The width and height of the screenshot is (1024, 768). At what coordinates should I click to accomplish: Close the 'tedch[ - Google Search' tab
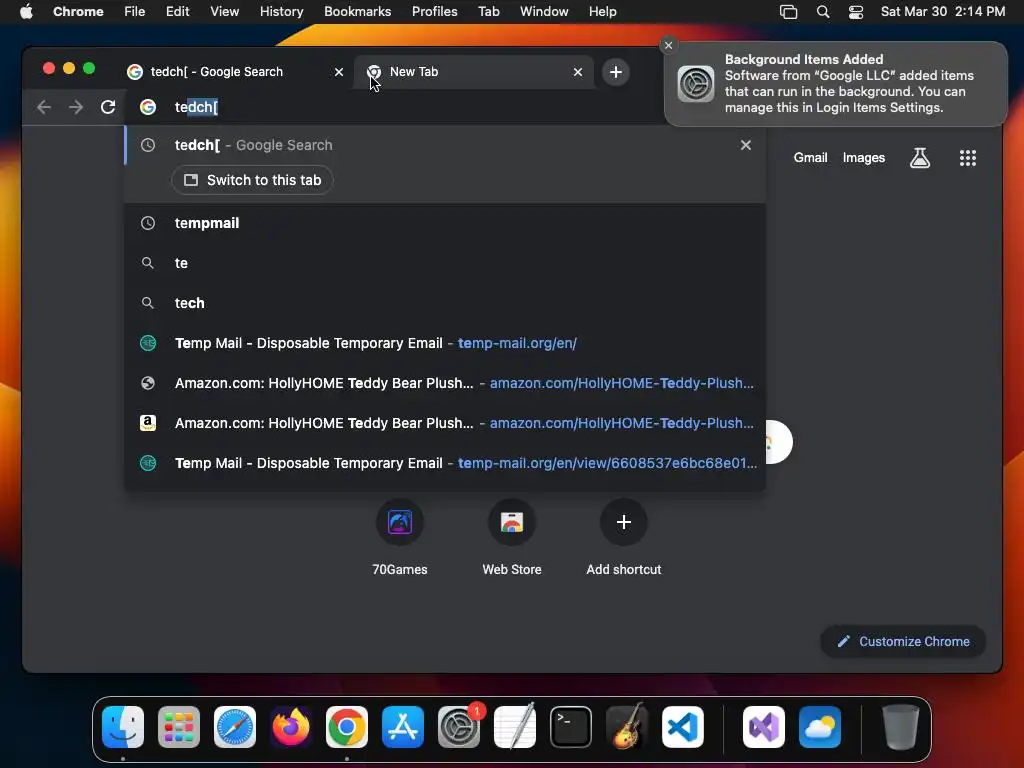[x=339, y=72]
